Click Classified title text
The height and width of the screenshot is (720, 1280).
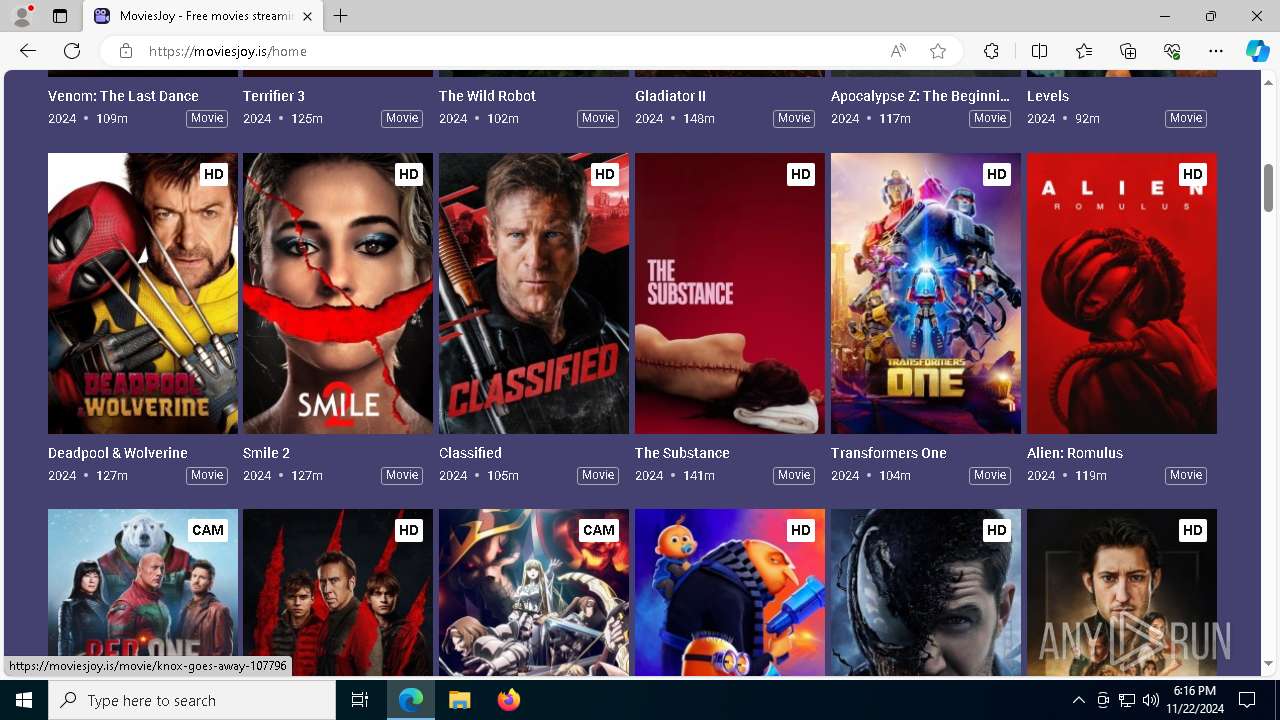[x=470, y=453]
